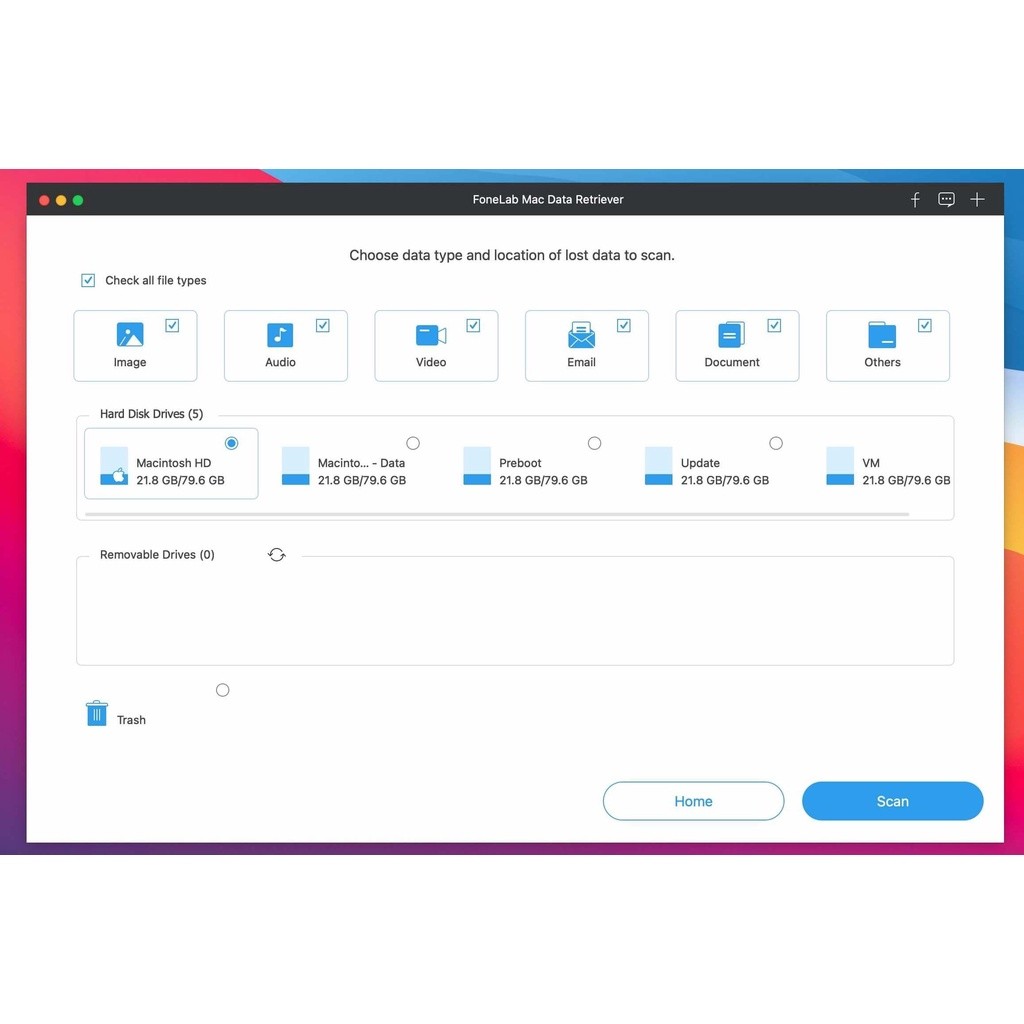Screen dimensions: 1024x1024
Task: Click the Others folder icon
Action: tap(882, 335)
